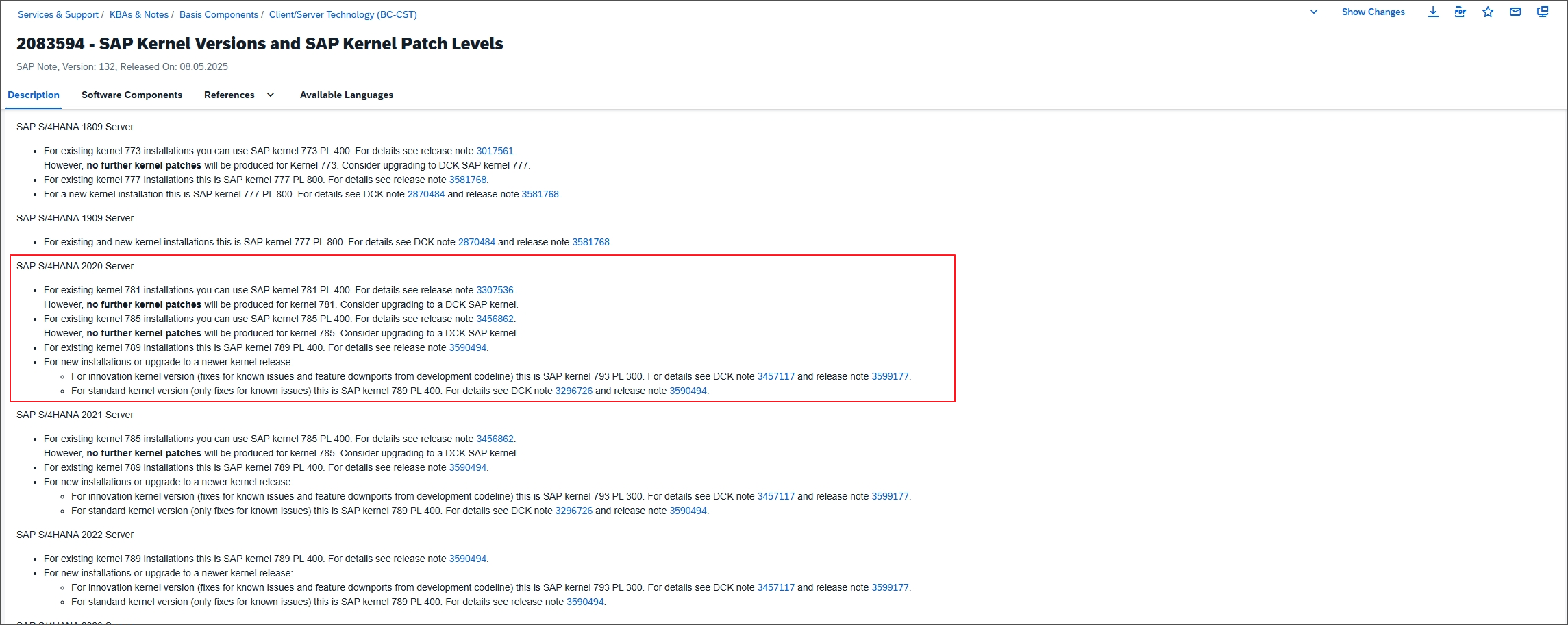The height and width of the screenshot is (625, 1568).
Task: Share the note via email icon
Action: pyautogui.click(x=1515, y=12)
